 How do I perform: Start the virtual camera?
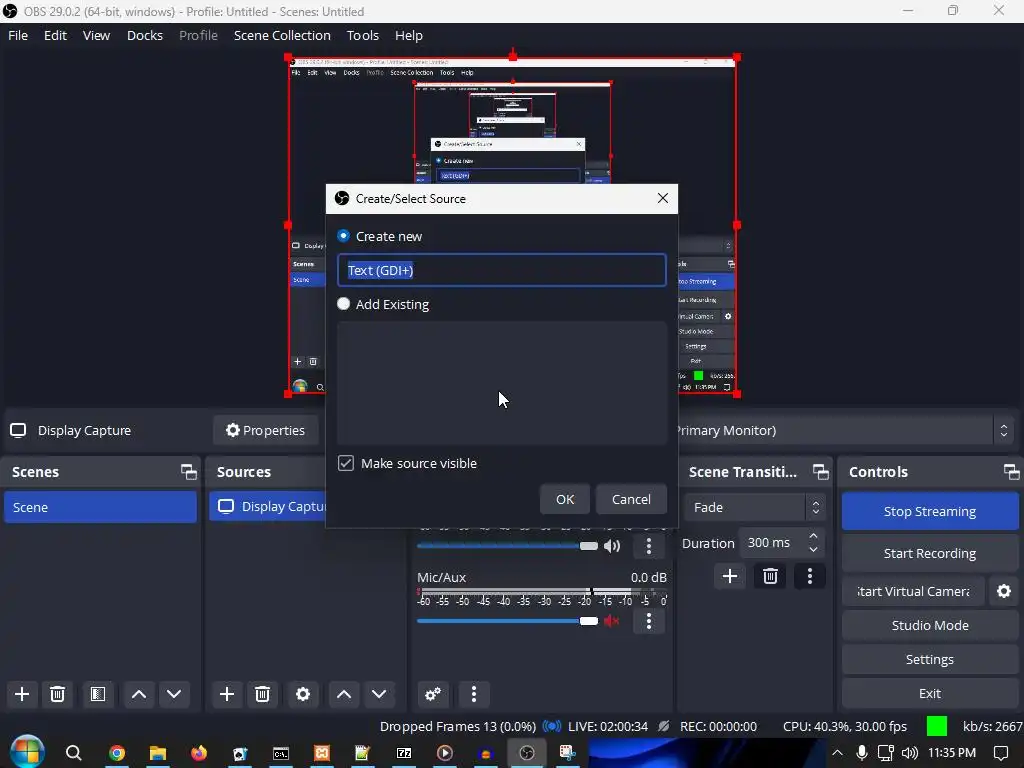tap(913, 591)
